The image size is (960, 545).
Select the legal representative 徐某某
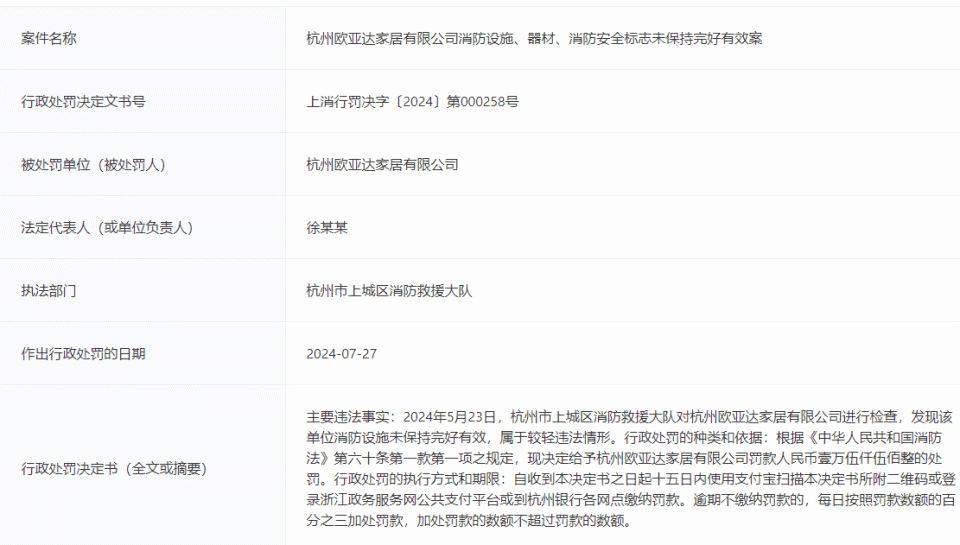[x=327, y=228]
